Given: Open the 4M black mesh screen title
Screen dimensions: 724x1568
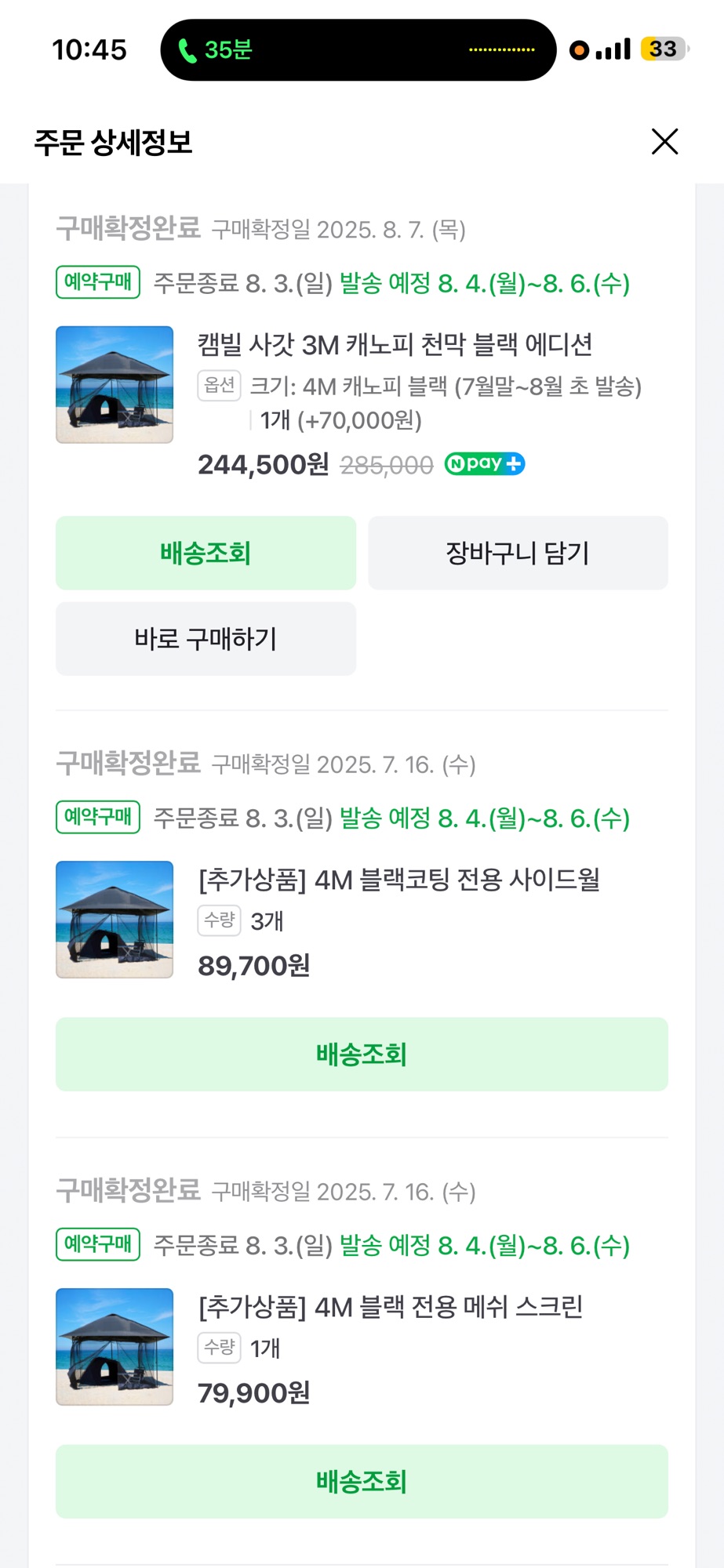Looking at the screenshot, I should click(x=391, y=1307).
